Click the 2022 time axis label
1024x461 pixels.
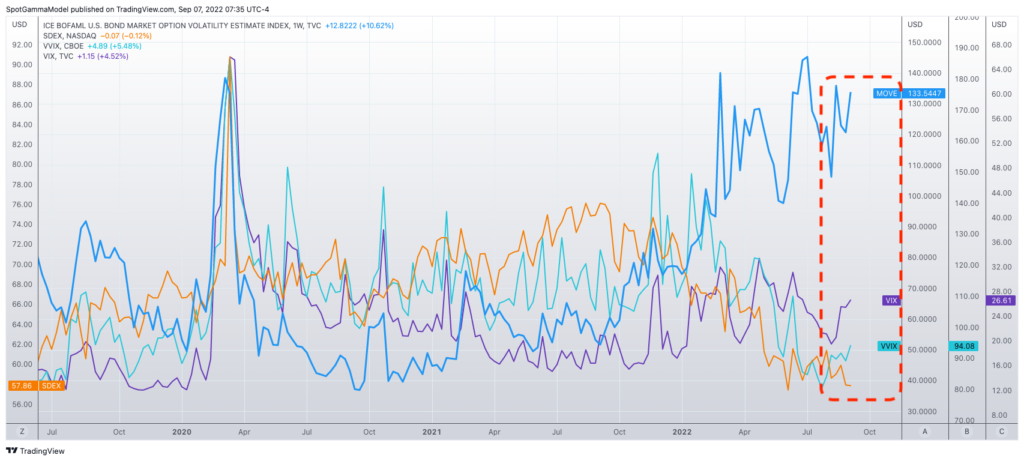click(x=682, y=432)
